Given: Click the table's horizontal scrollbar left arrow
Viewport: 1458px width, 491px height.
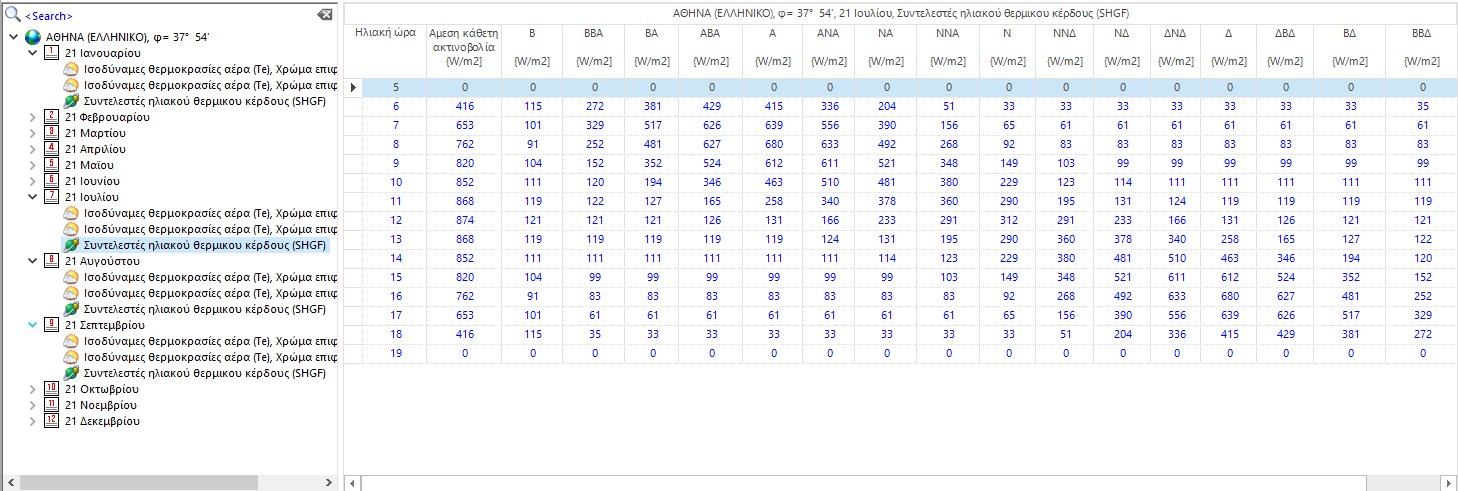Looking at the screenshot, I should point(353,484).
